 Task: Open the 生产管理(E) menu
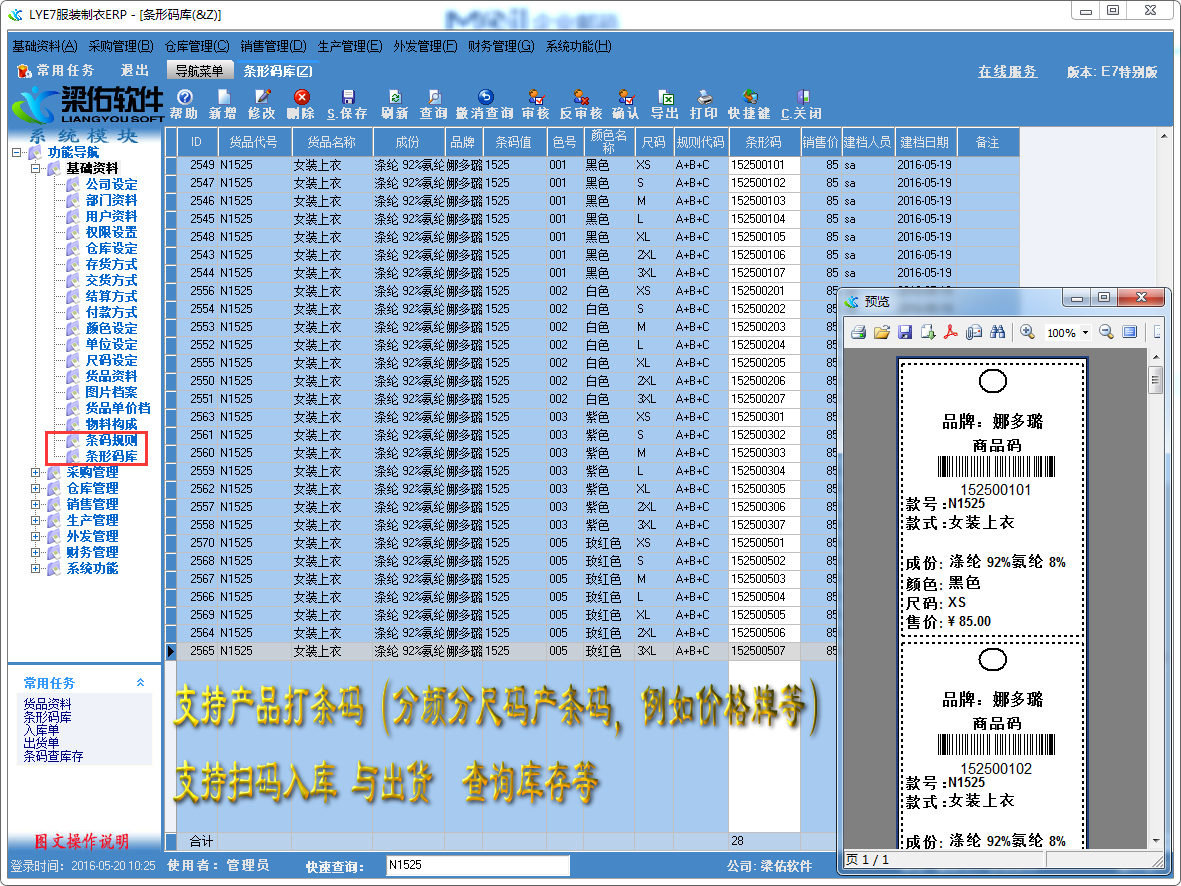349,46
